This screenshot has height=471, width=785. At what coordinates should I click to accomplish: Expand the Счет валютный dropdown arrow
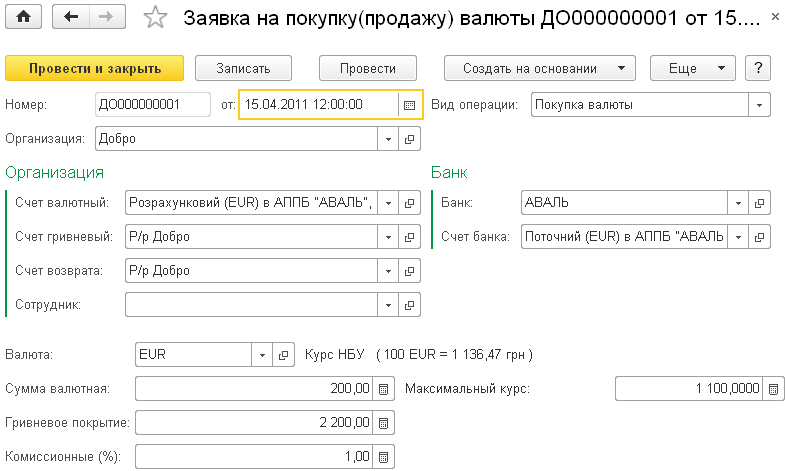388,203
